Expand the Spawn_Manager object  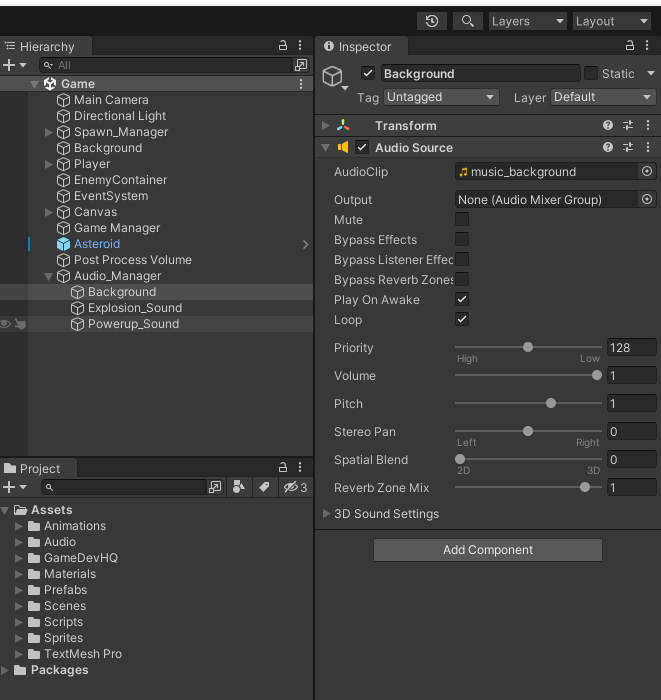pyautogui.click(x=49, y=132)
